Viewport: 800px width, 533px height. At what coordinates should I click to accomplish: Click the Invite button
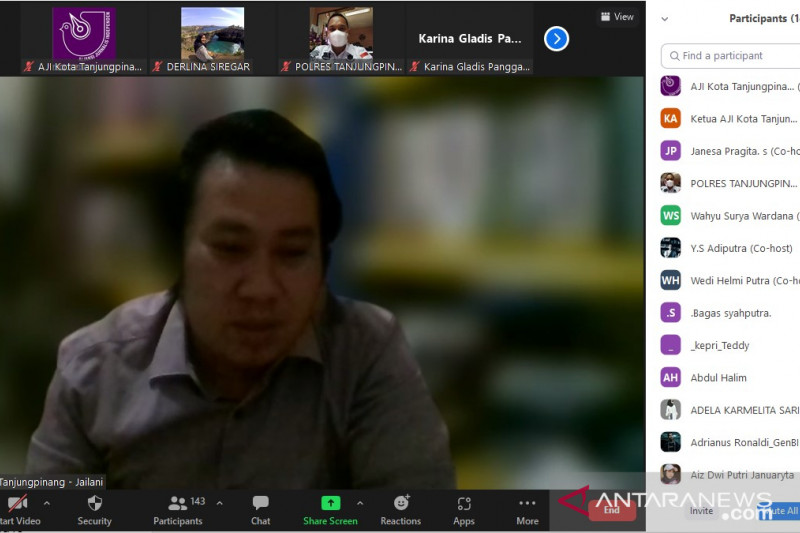[702, 511]
